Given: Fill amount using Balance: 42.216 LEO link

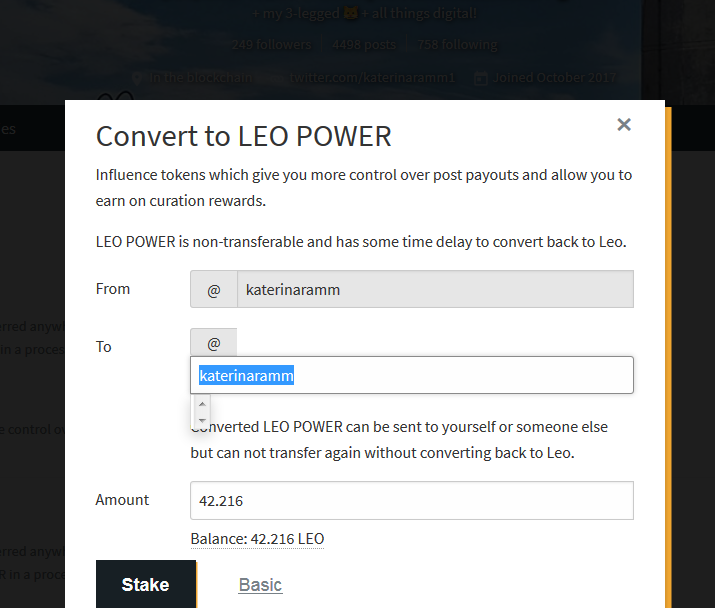Looking at the screenshot, I should (257, 539).
